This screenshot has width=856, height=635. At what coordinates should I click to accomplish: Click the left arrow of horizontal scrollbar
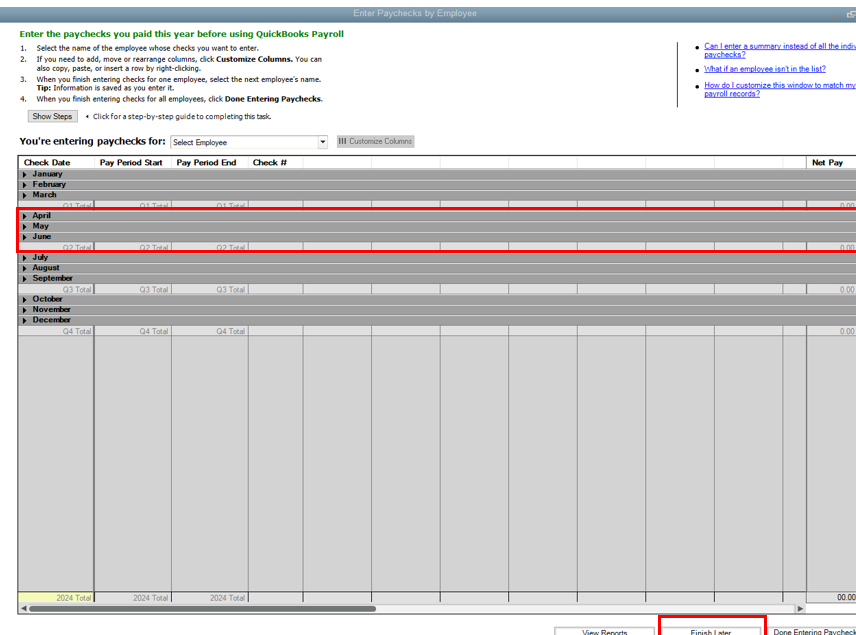point(23,608)
